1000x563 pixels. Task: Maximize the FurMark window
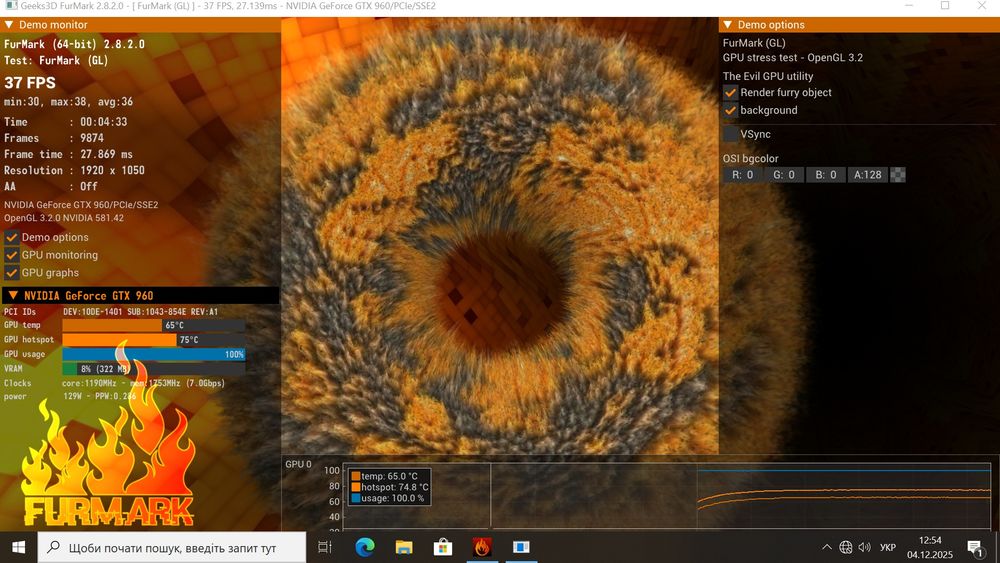(x=945, y=6)
